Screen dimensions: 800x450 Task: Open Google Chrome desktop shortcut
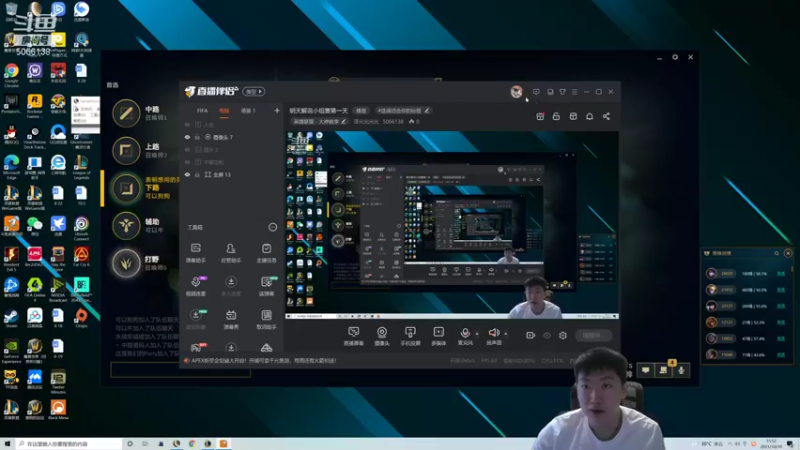[x=11, y=75]
